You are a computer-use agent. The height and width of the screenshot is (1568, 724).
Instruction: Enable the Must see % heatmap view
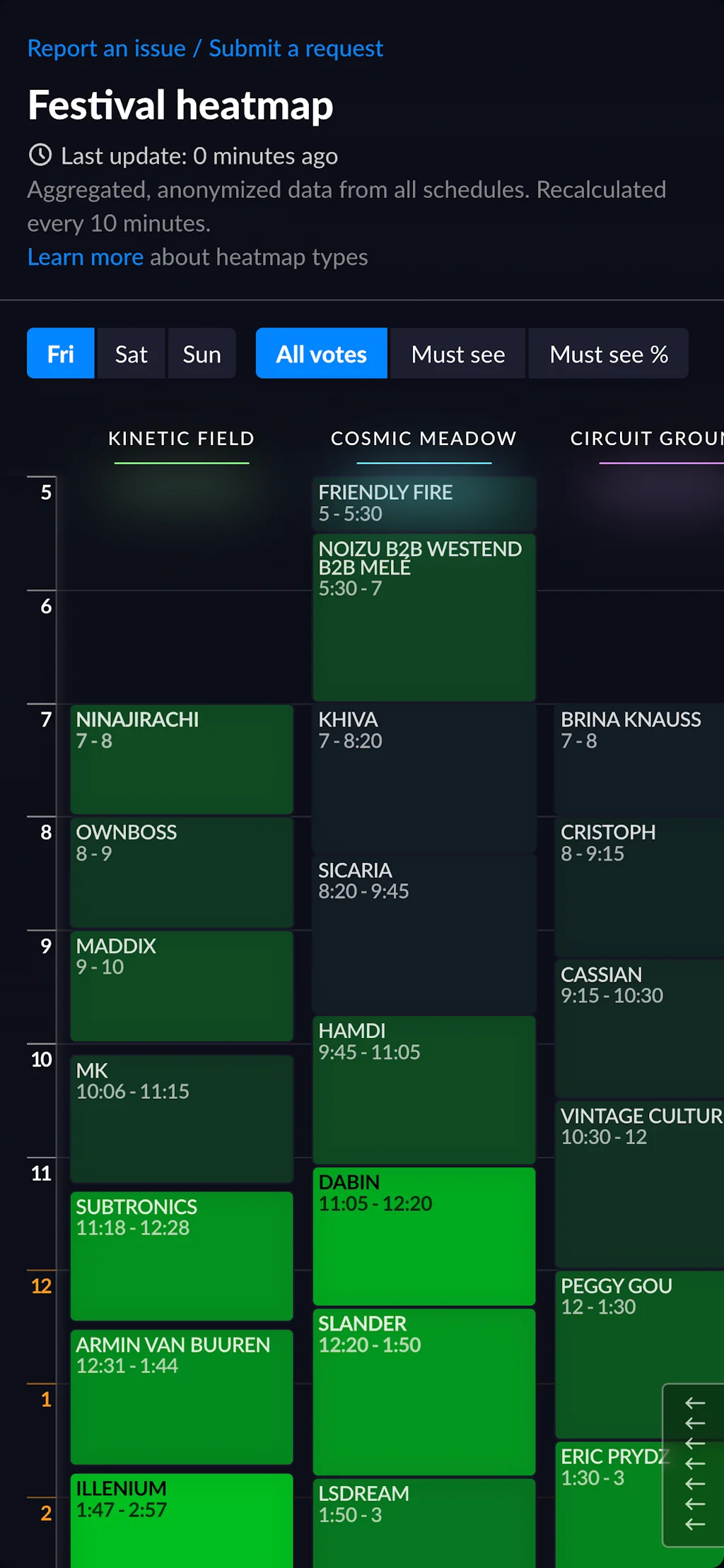click(x=608, y=353)
